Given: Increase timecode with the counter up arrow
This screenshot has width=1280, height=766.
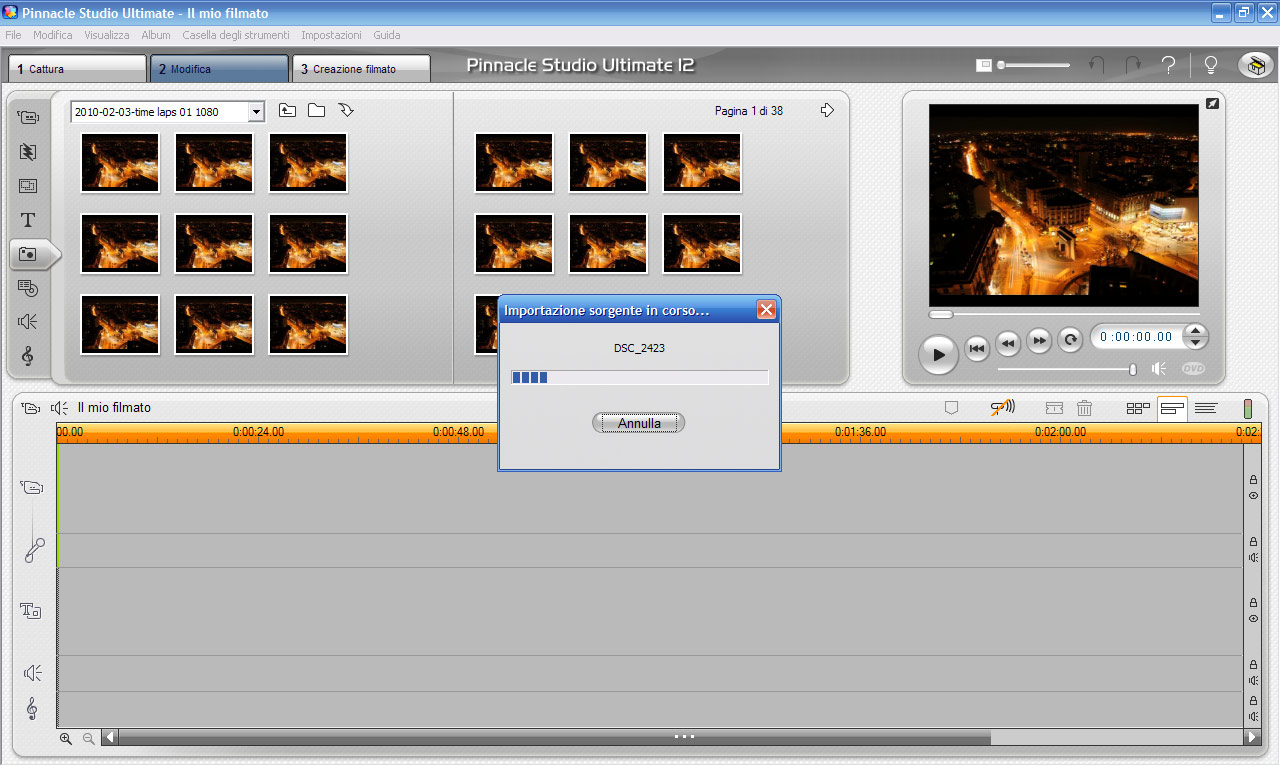Looking at the screenshot, I should pyautogui.click(x=1196, y=331).
